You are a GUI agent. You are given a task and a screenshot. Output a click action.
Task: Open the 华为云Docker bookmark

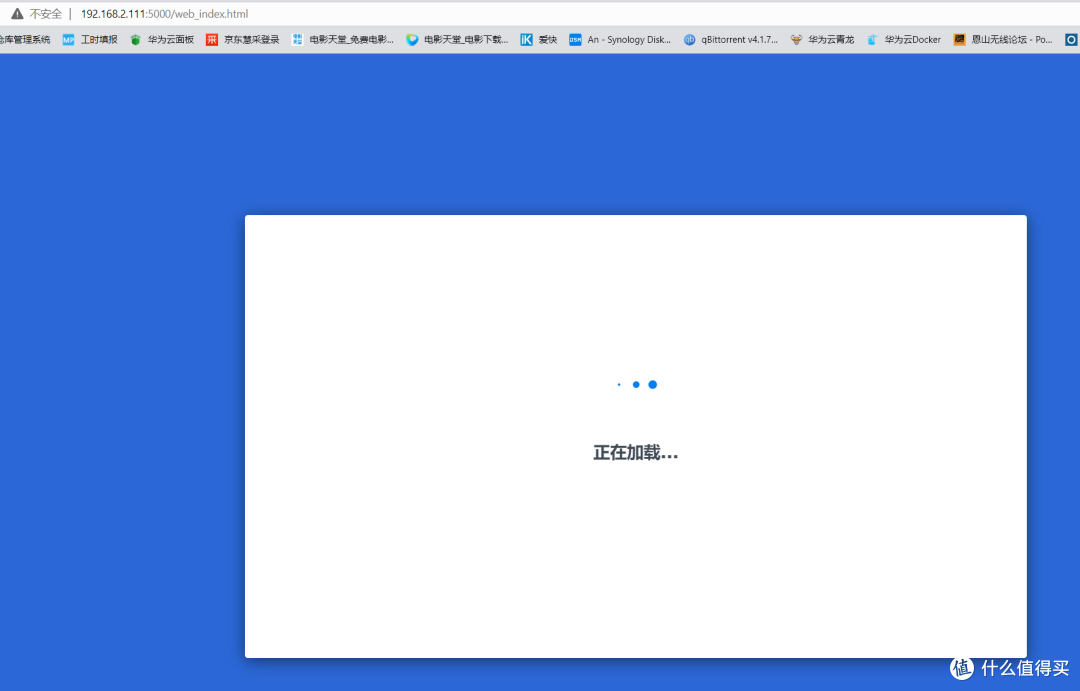904,40
